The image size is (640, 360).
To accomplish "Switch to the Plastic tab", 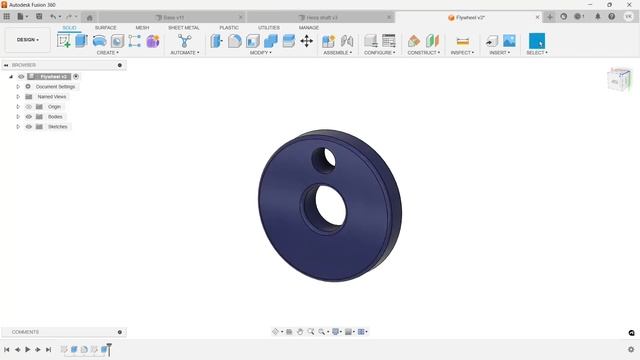I will pyautogui.click(x=229, y=28).
